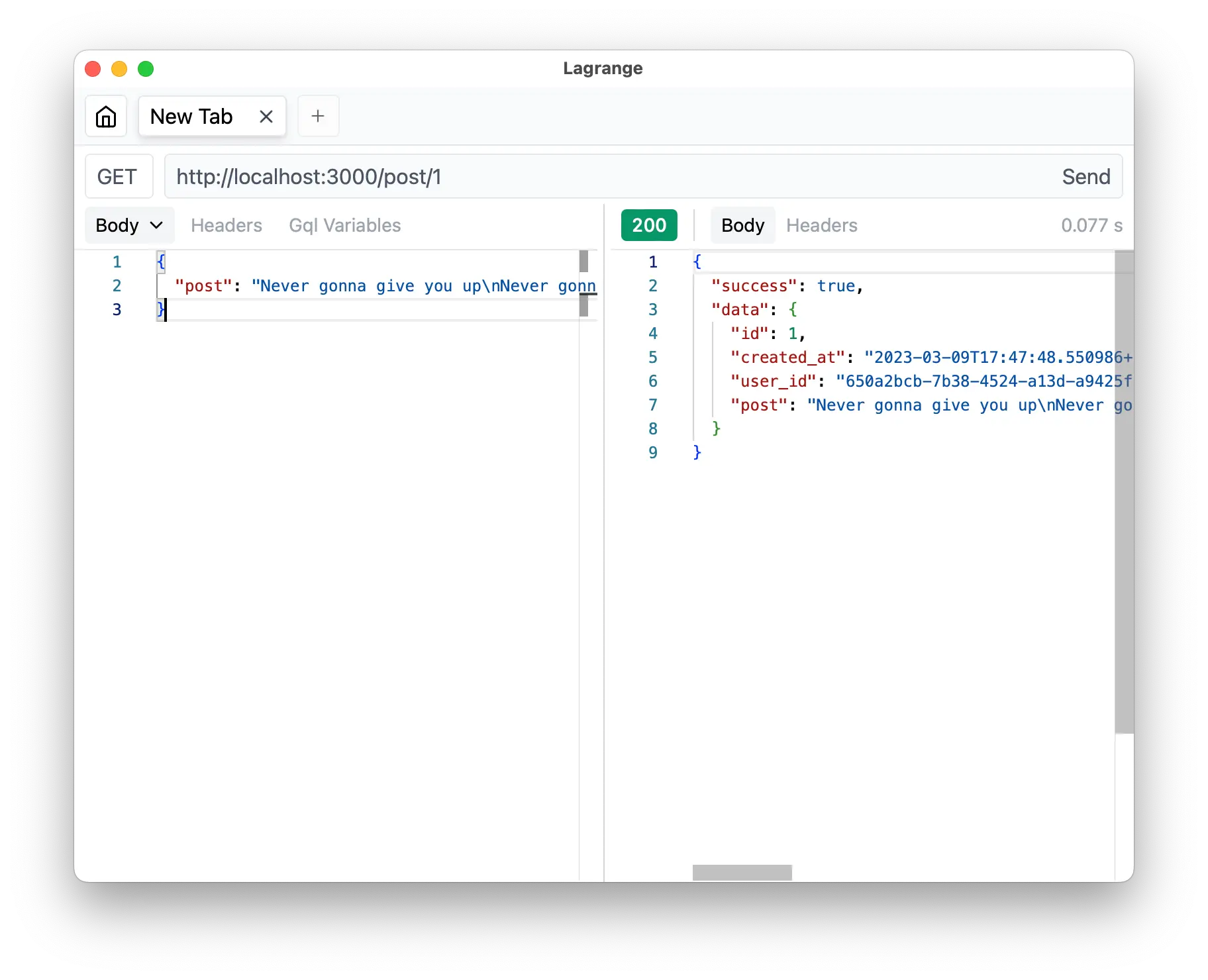Click the "data" key in response
The height and width of the screenshot is (980, 1208).
point(740,310)
